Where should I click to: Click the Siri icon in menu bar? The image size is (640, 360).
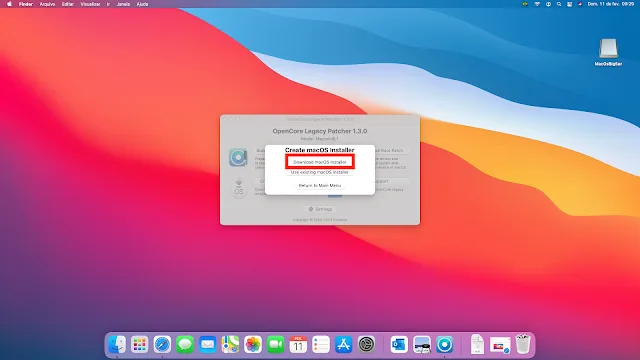(580, 4)
